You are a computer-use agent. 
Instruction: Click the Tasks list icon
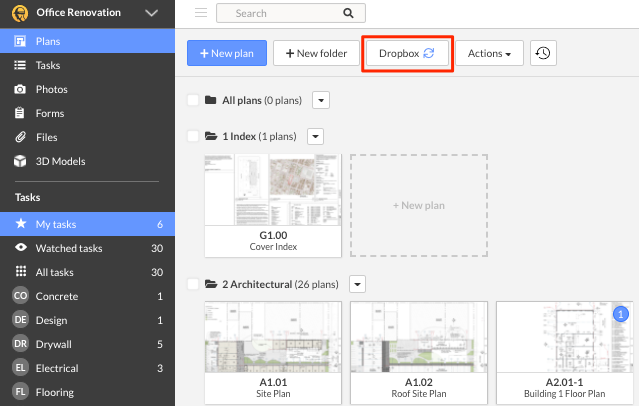[x=20, y=65]
